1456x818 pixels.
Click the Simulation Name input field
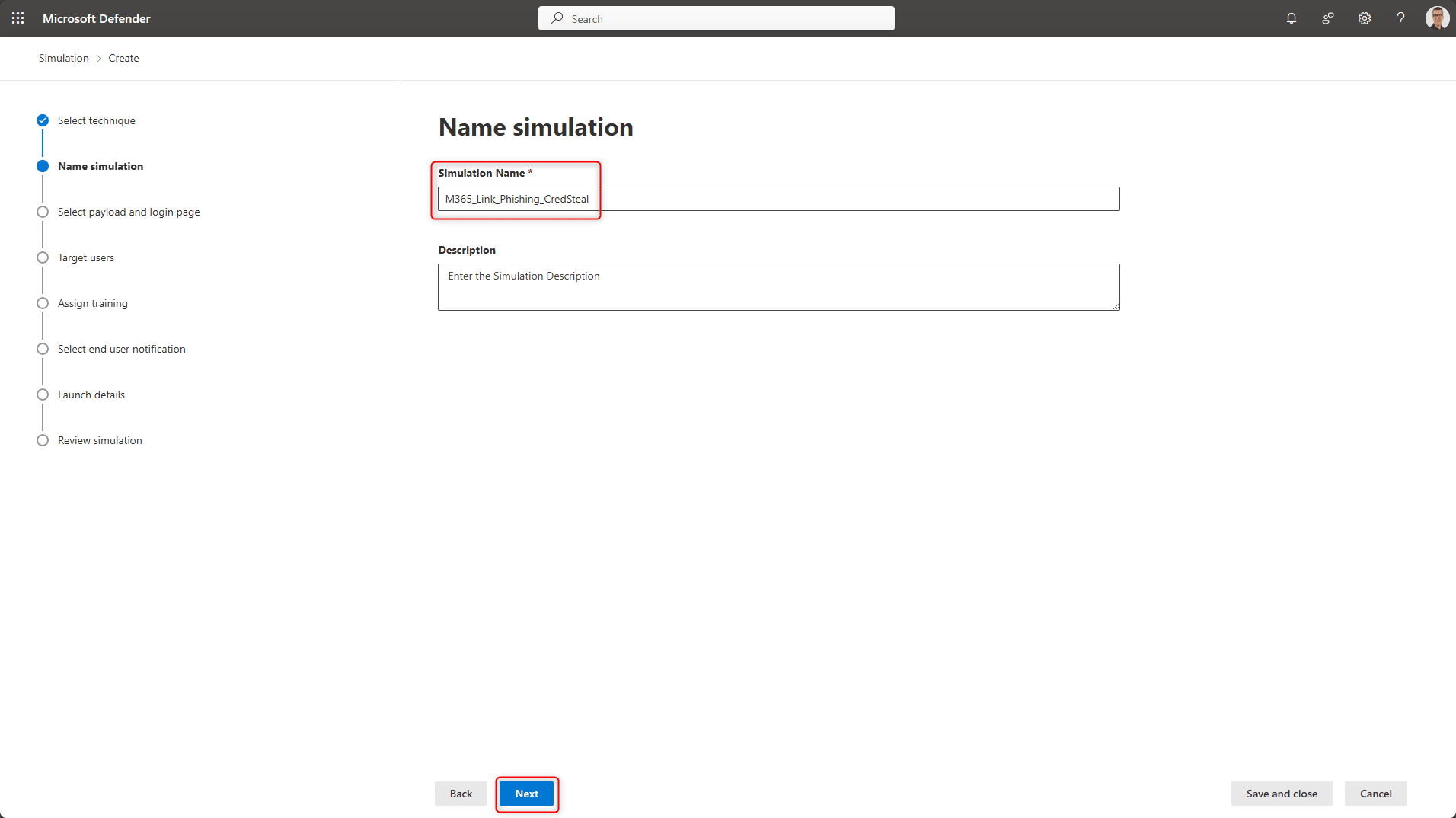[777, 199]
